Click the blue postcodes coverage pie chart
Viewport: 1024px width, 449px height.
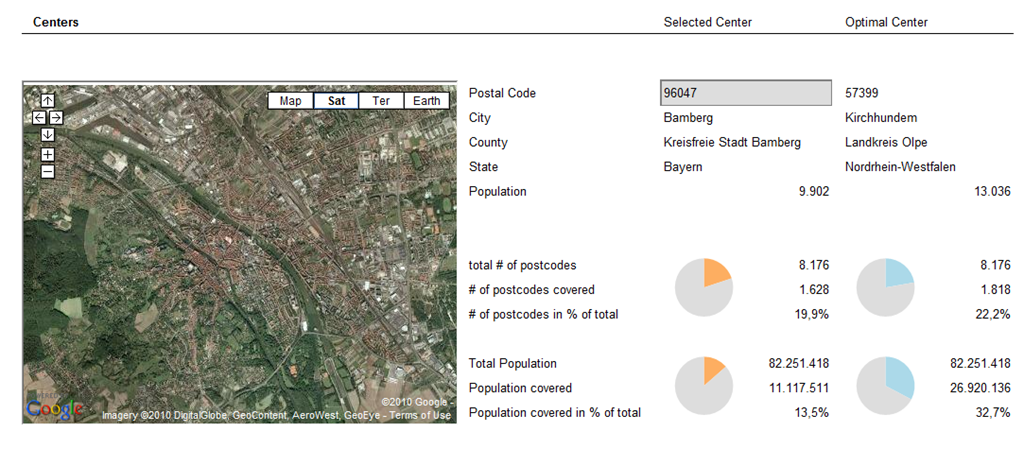(x=886, y=287)
